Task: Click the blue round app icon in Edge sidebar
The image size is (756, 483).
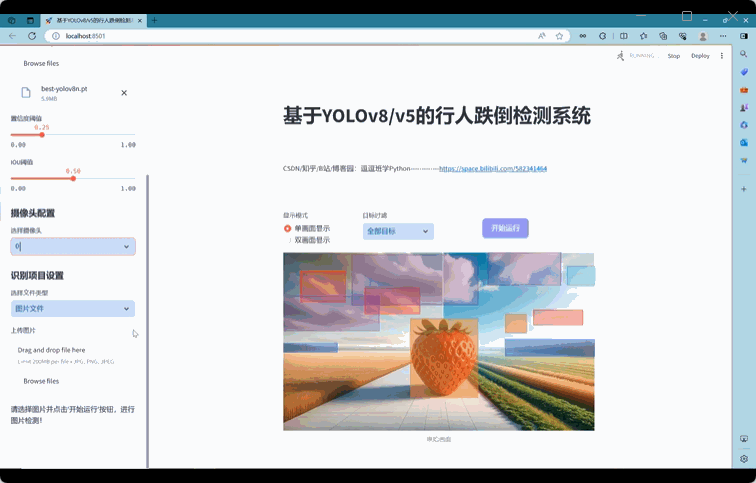Action: click(744, 125)
